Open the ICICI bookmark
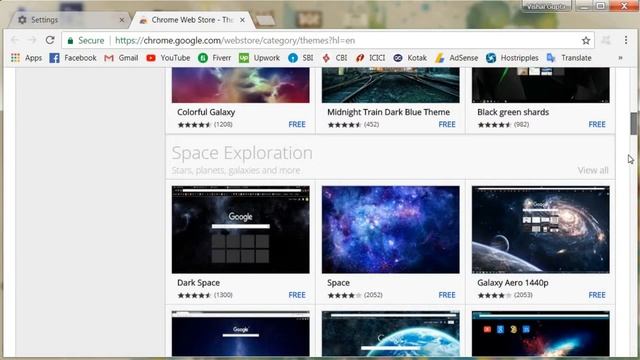 (x=370, y=58)
